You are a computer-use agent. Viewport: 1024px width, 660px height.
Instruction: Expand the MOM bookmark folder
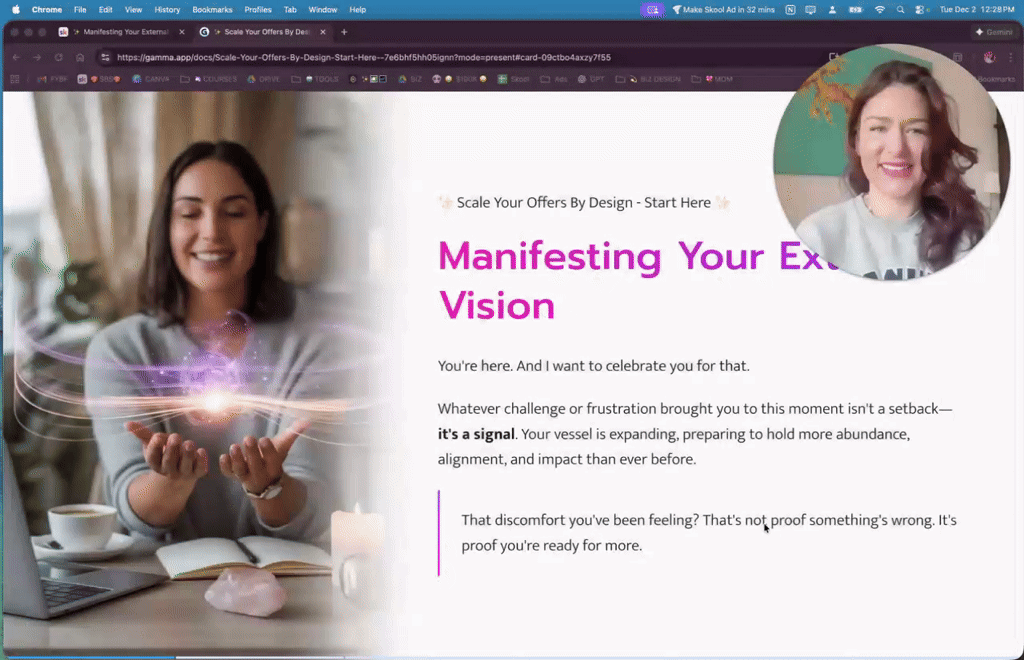(x=712, y=79)
